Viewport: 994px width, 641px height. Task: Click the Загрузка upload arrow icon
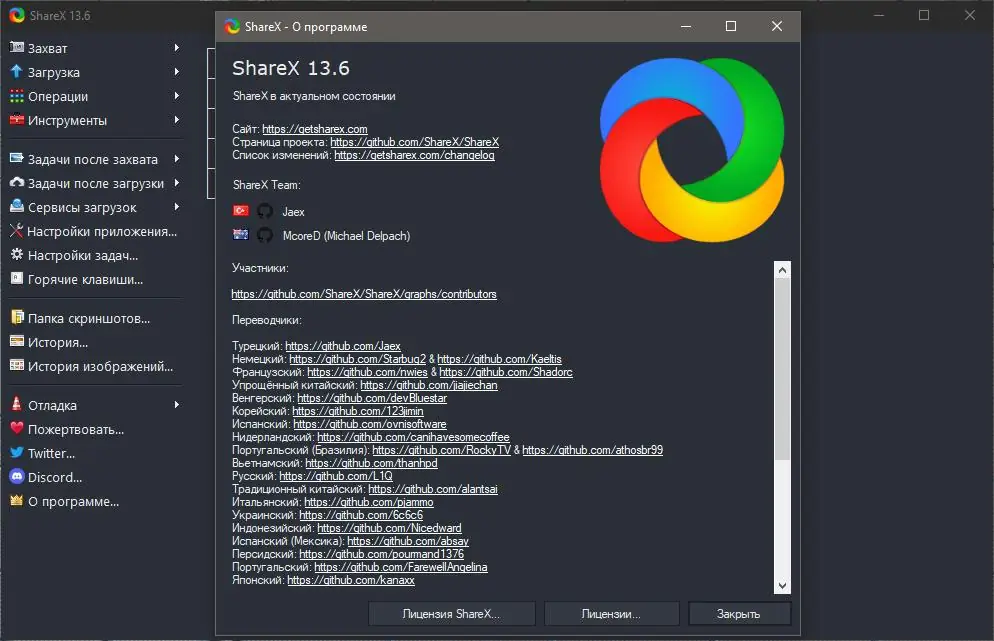(17, 71)
